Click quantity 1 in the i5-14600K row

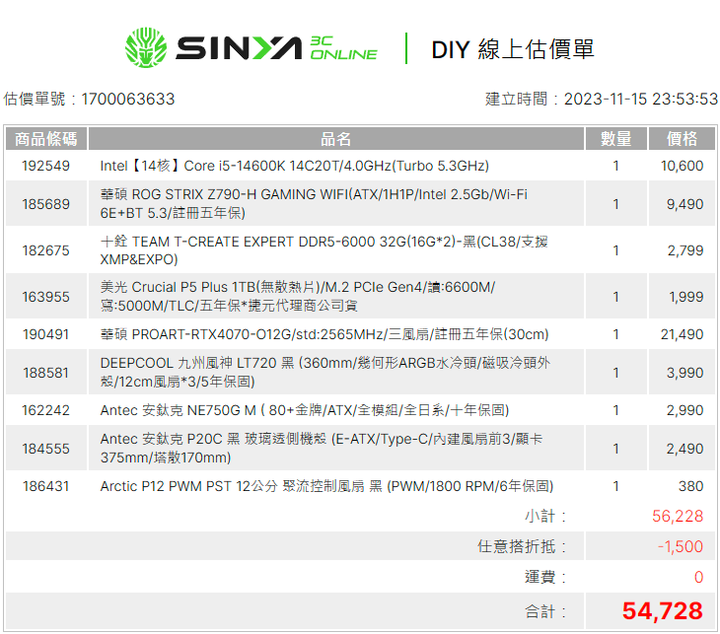616,166
